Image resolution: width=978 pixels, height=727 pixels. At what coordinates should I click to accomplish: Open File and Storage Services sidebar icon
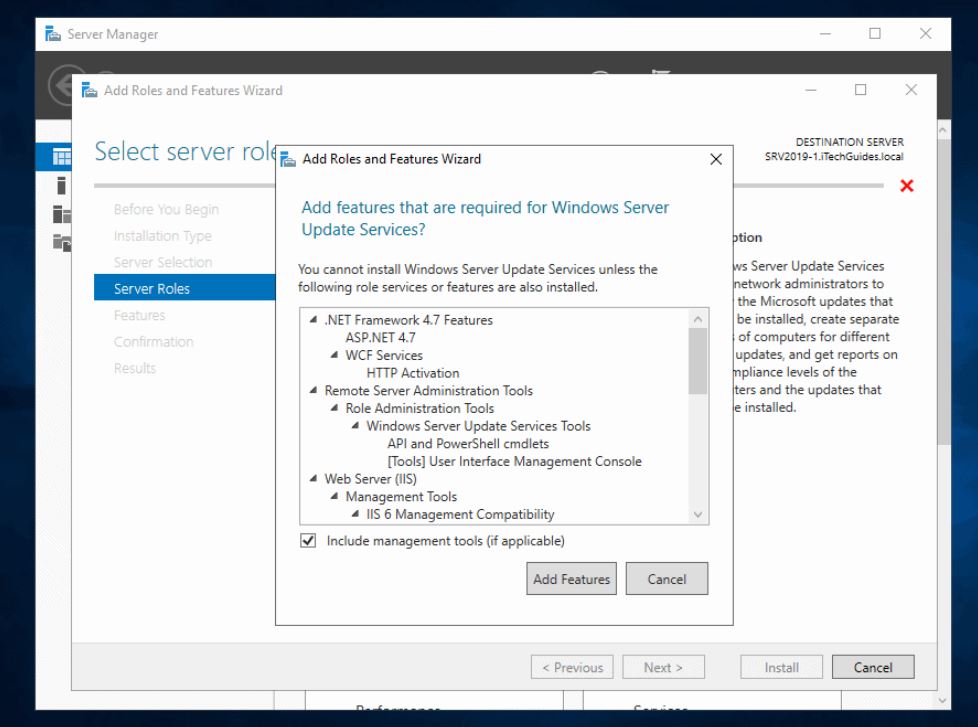pos(62,242)
